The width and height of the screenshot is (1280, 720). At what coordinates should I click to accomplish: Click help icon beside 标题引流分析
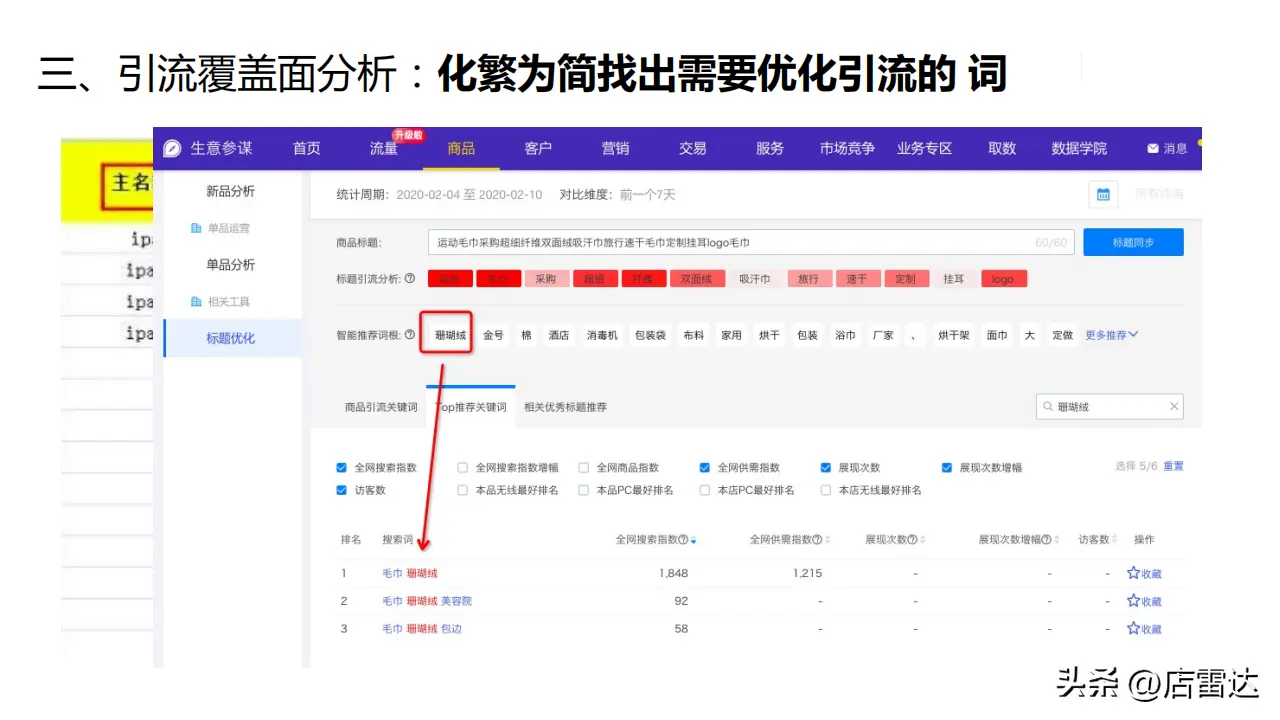[x=409, y=279]
